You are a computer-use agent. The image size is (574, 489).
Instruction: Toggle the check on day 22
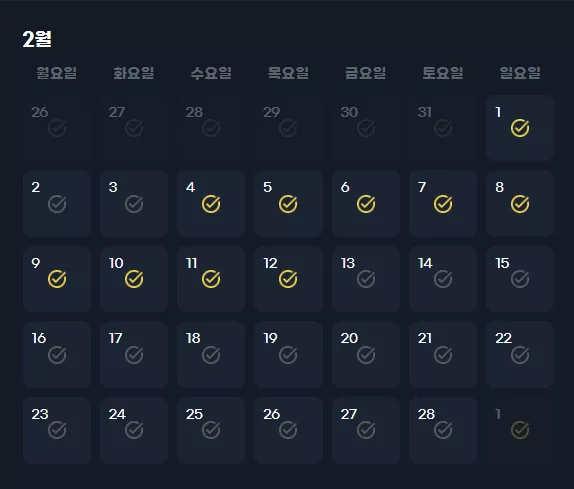click(520, 355)
